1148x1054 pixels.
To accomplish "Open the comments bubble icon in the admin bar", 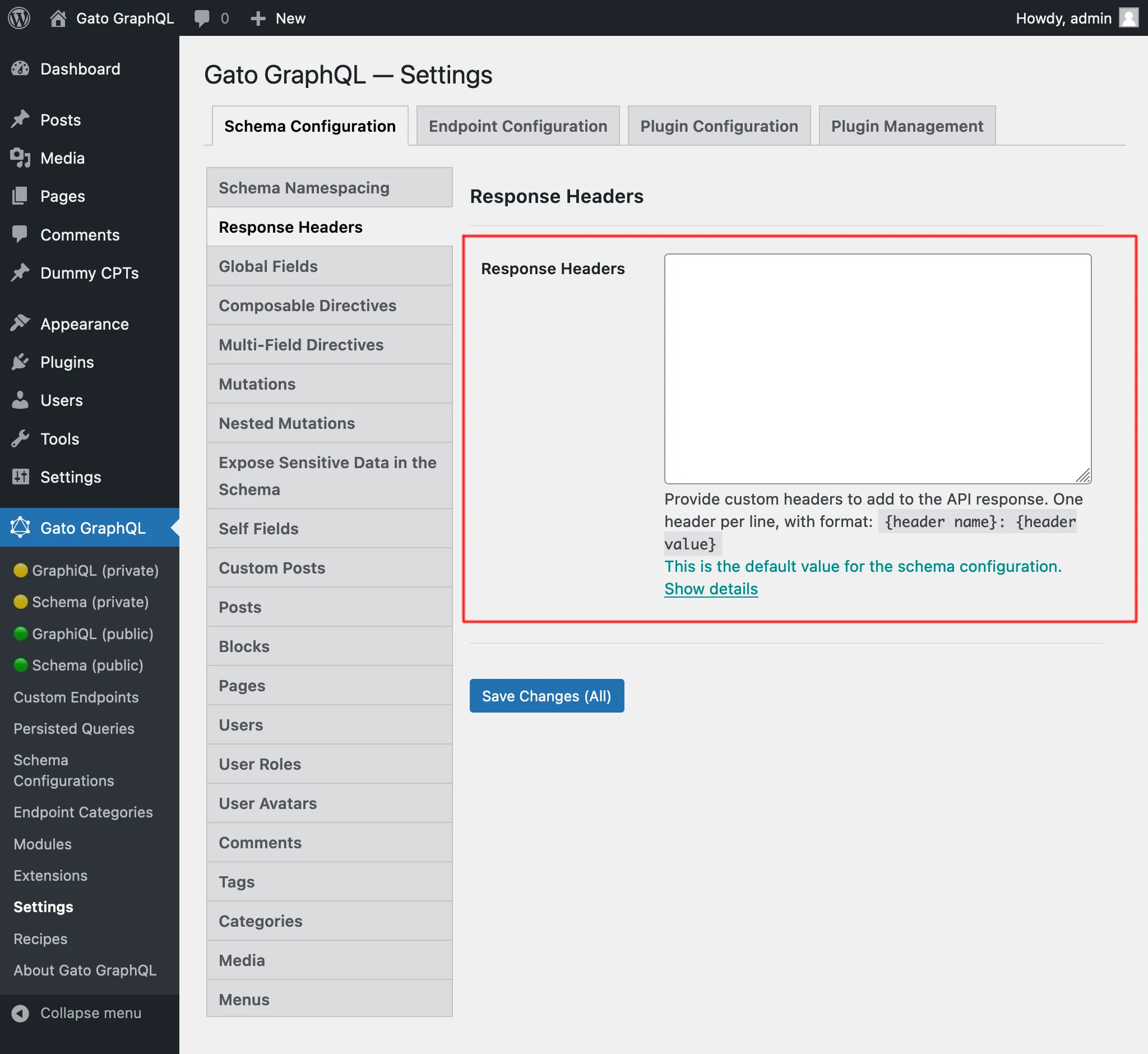I will [202, 19].
